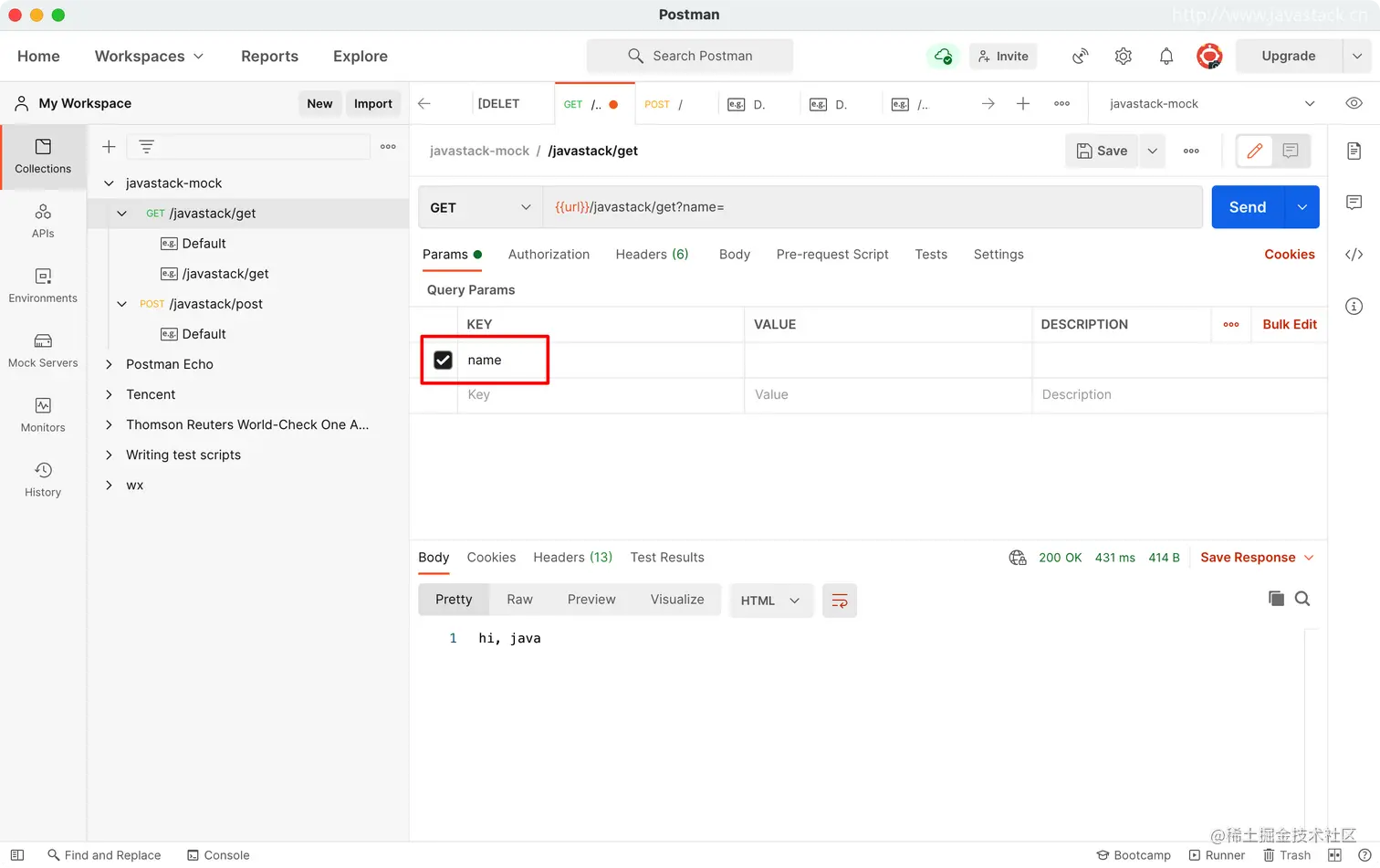Image resolution: width=1380 pixels, height=868 pixels.
Task: Open the Workspaces dropdown menu
Action: click(149, 56)
